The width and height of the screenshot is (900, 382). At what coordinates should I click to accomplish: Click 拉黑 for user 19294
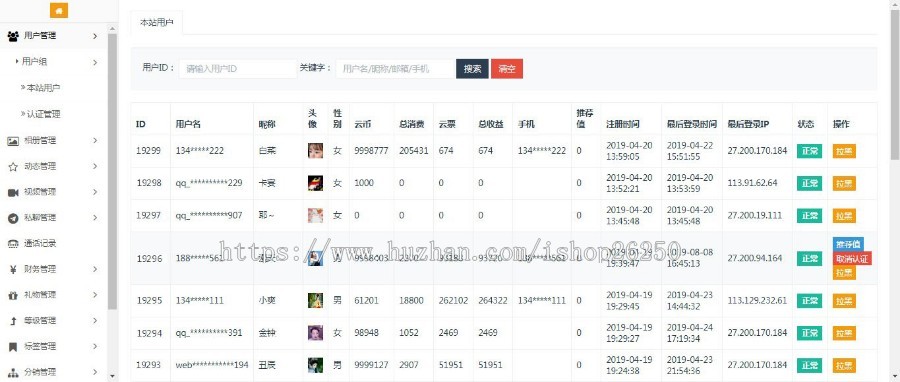pos(844,333)
